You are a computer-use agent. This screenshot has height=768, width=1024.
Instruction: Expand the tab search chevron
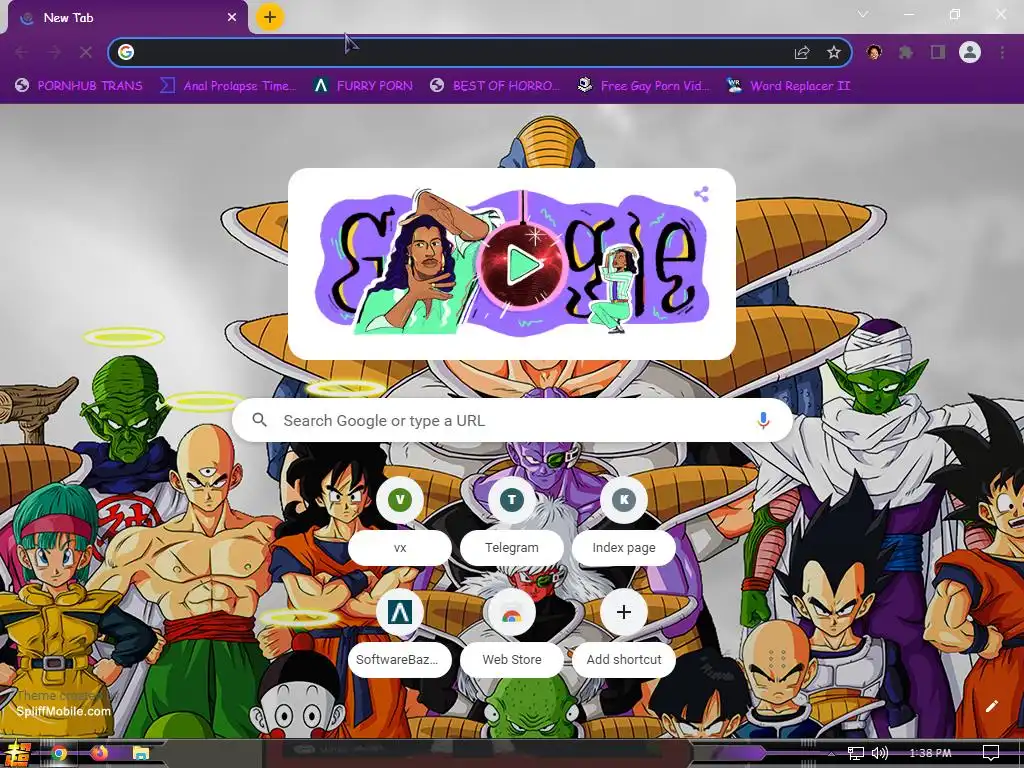[863, 14]
